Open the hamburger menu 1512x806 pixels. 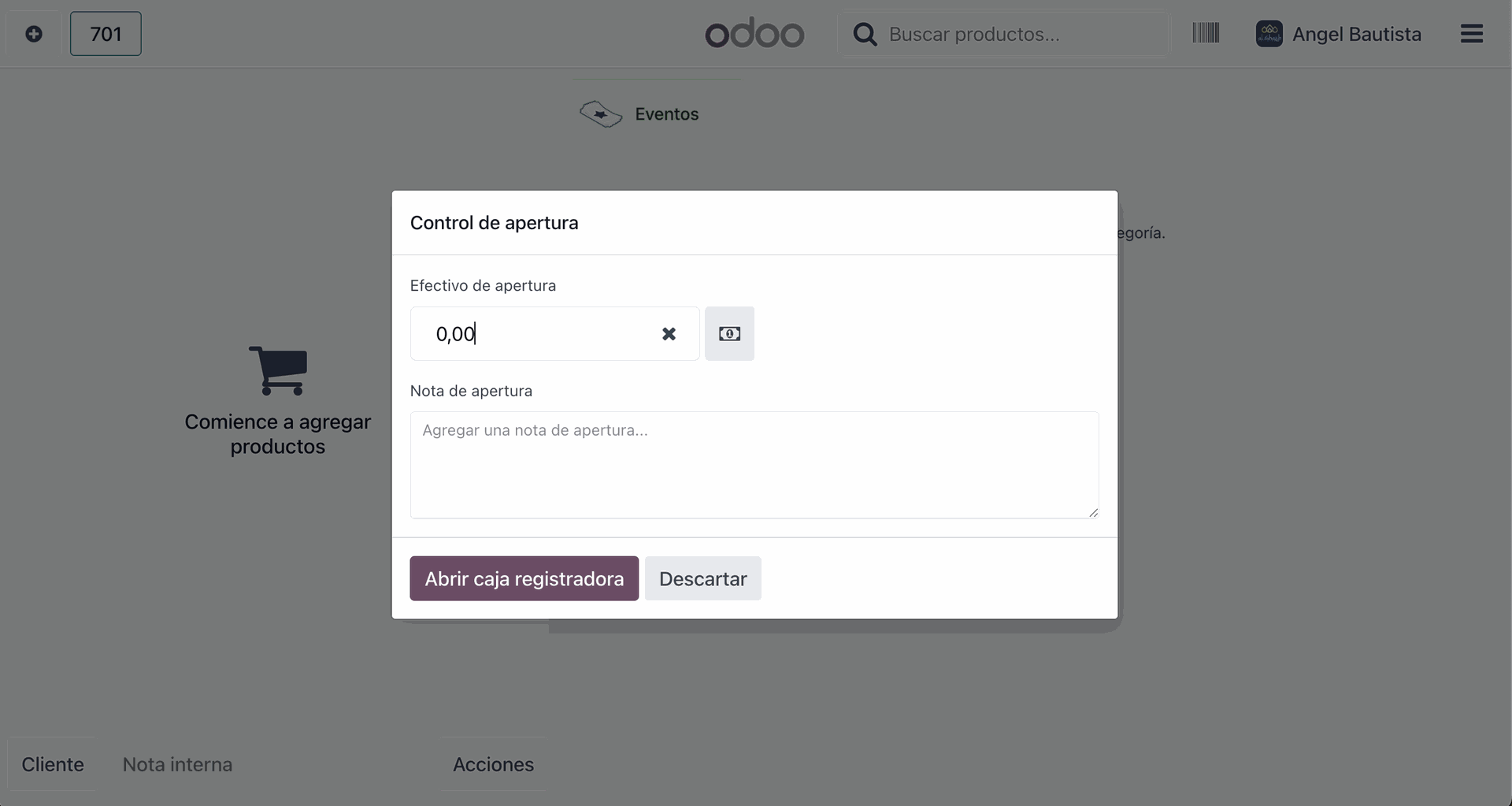(1471, 33)
